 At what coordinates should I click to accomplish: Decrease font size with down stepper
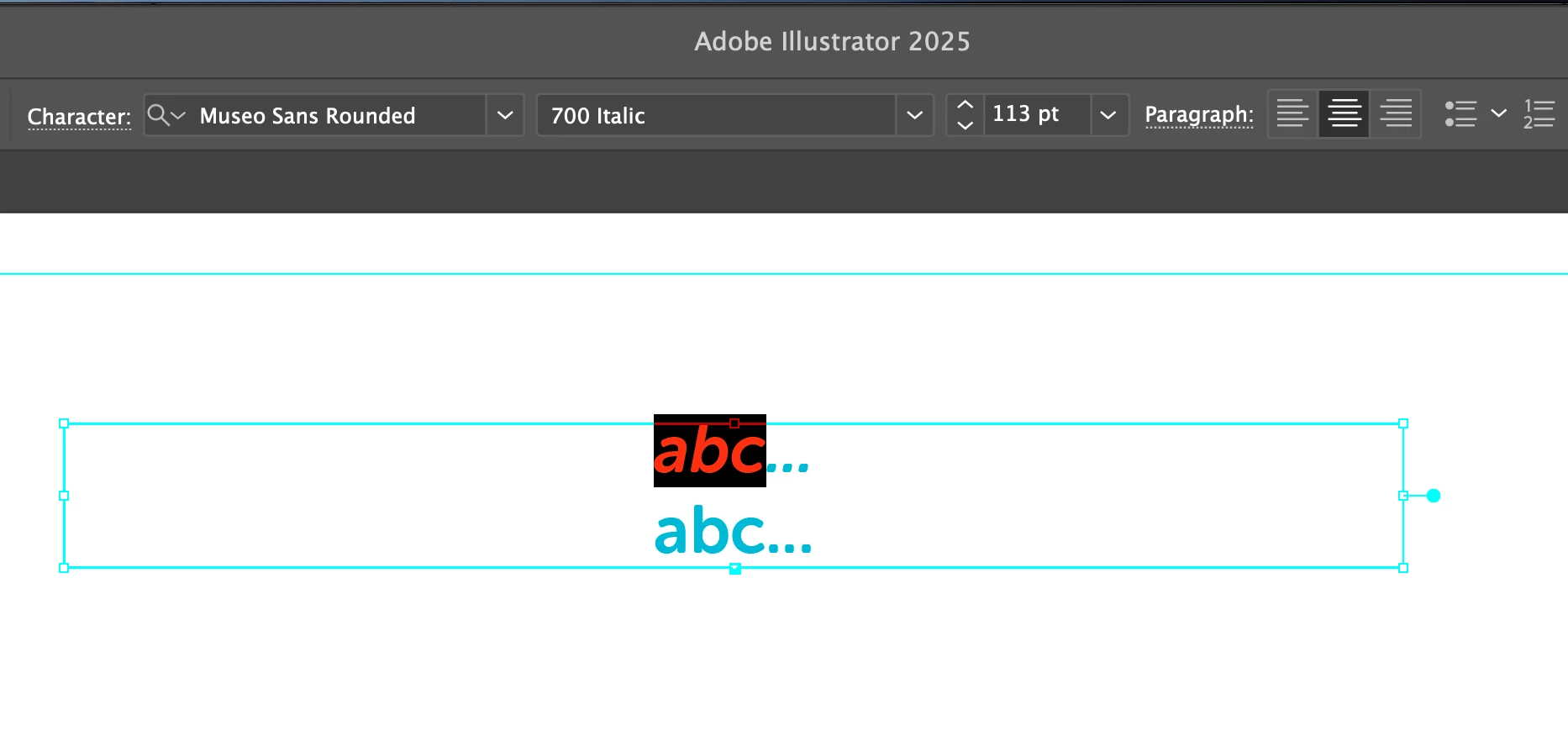966,125
